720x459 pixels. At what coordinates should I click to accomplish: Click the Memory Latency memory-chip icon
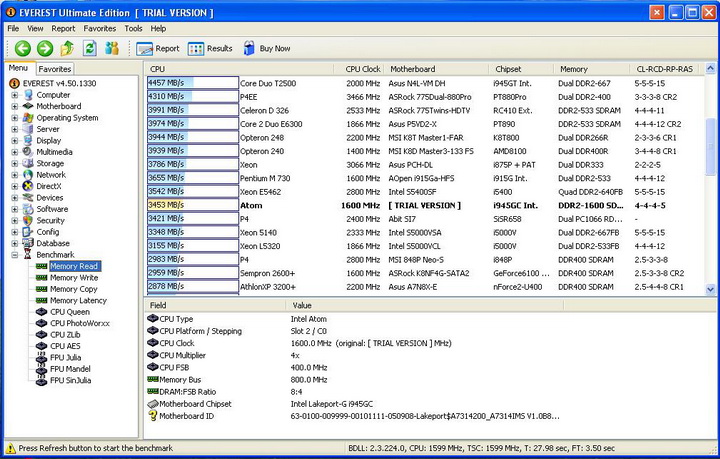(41, 301)
